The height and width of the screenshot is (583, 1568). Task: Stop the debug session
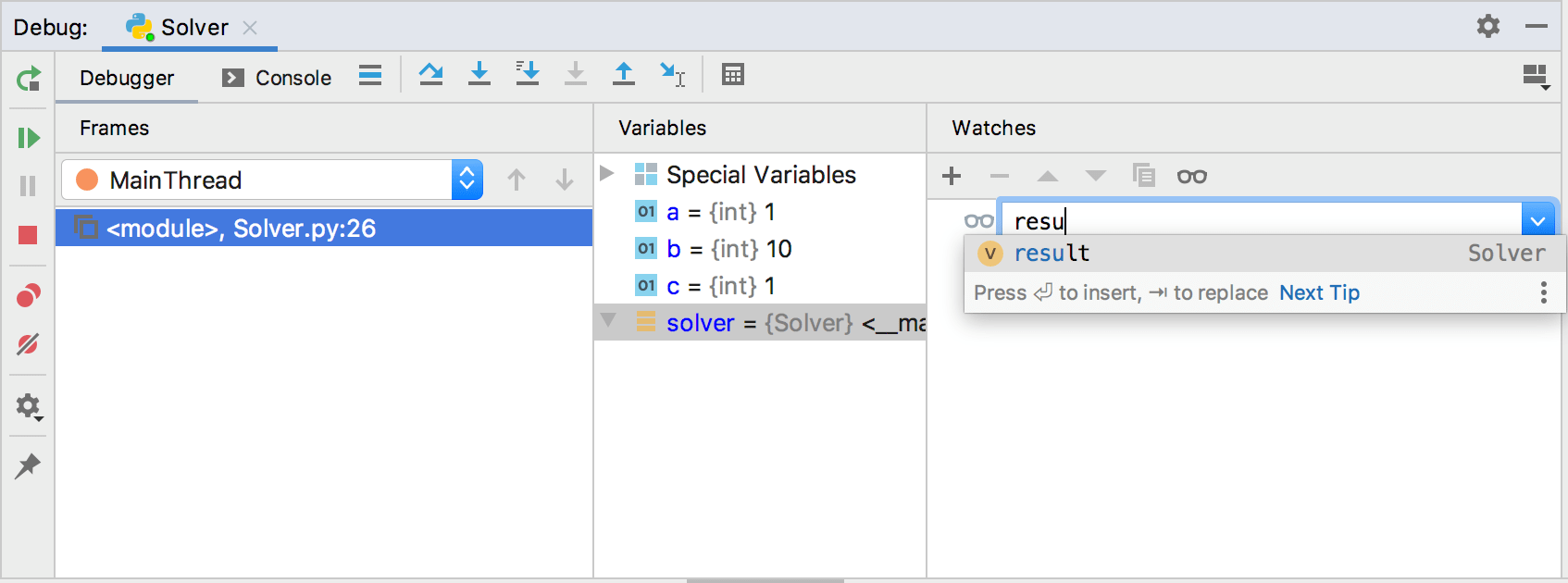pyautogui.click(x=28, y=235)
